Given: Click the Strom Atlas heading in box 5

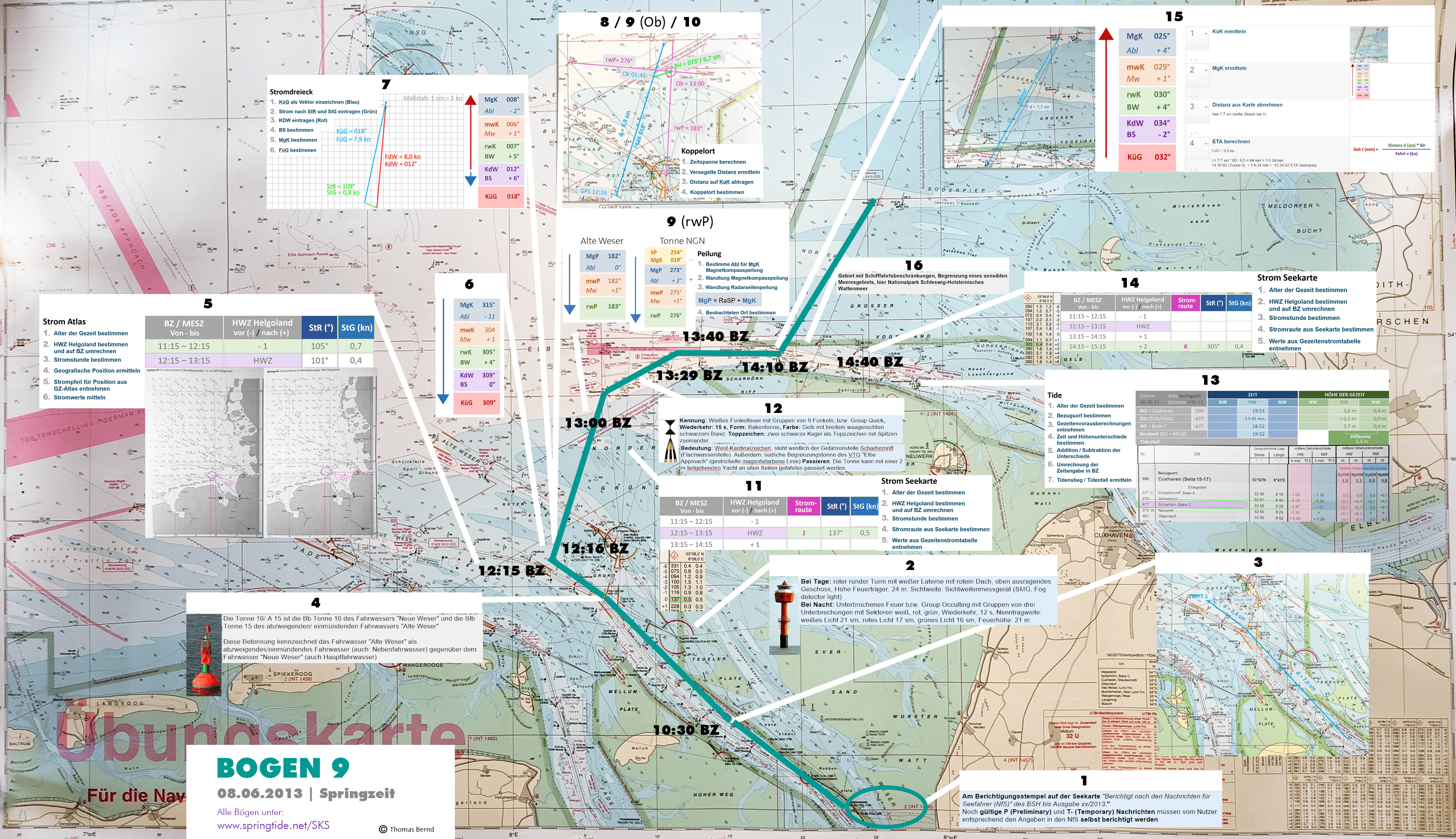Looking at the screenshot, I should 64,321.
